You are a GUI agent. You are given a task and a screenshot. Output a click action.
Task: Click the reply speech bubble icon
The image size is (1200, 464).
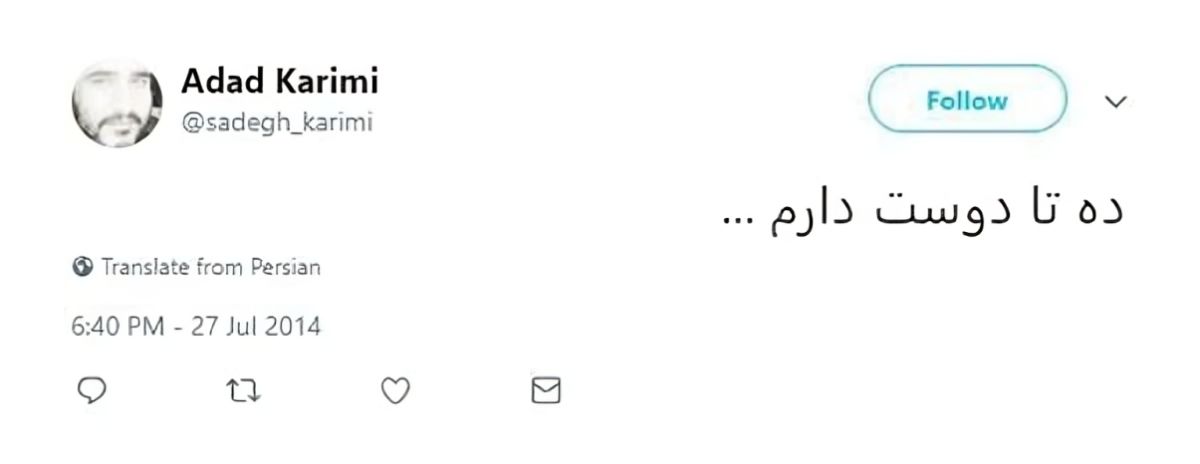[92, 390]
